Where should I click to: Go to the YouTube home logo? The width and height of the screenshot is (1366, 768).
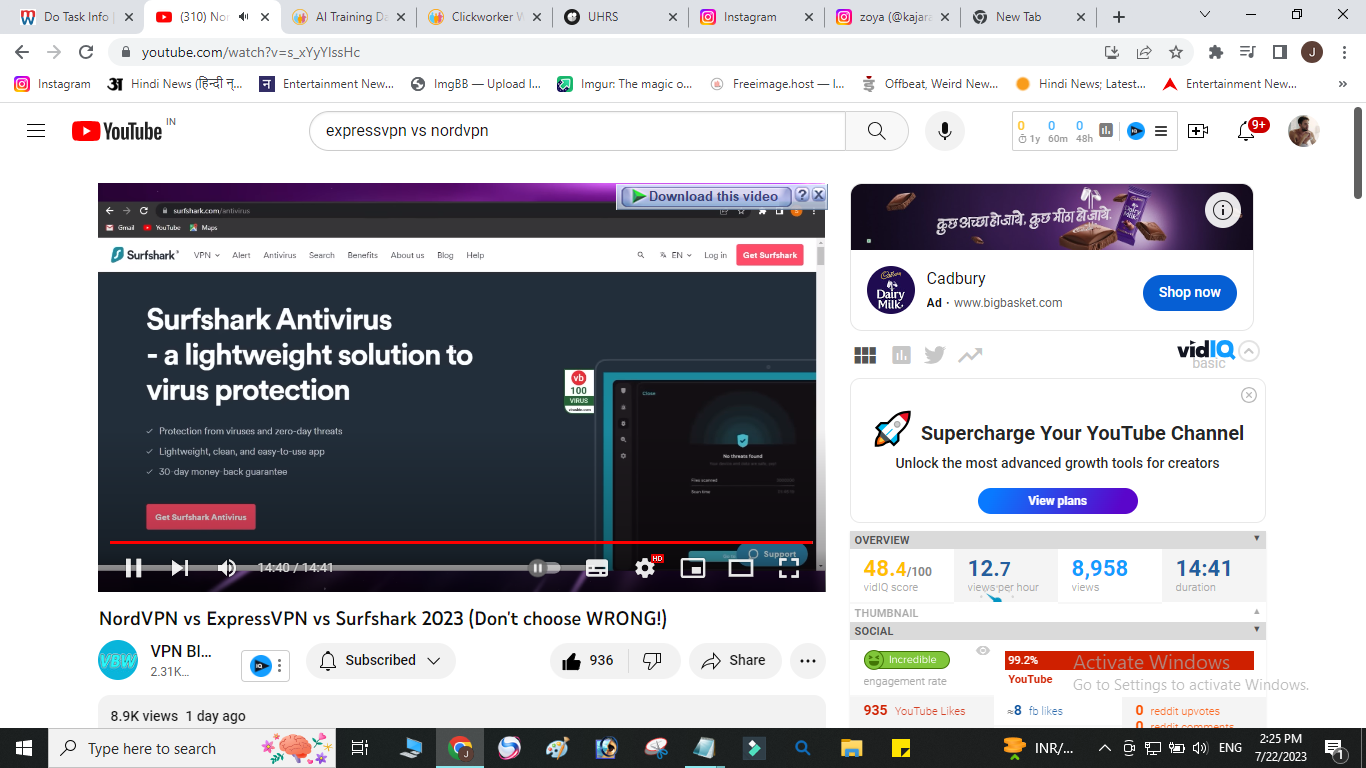tap(117, 131)
